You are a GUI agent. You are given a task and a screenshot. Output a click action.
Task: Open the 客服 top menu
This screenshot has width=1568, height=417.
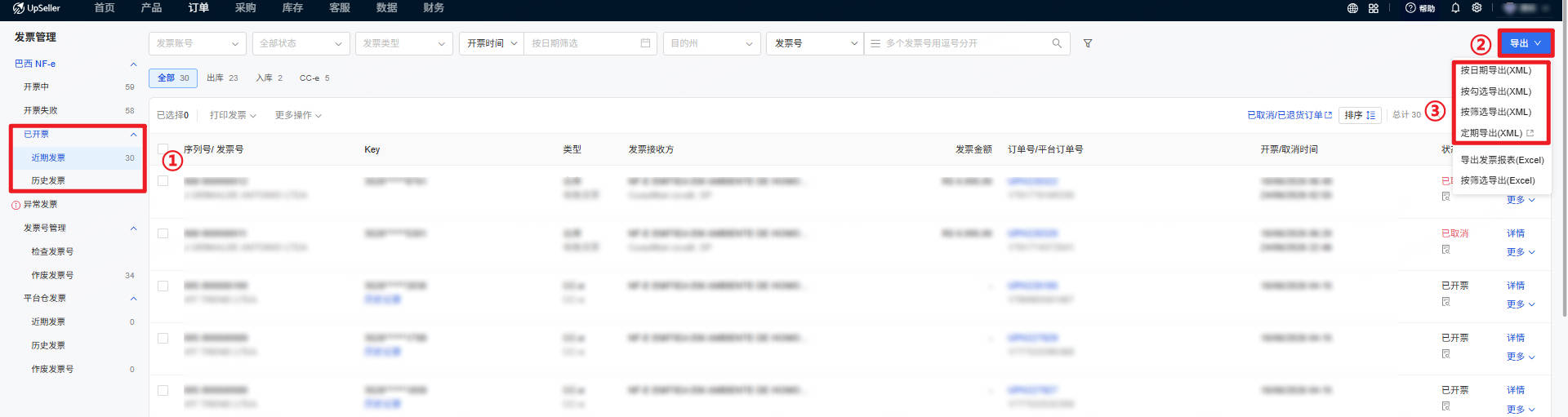point(340,8)
